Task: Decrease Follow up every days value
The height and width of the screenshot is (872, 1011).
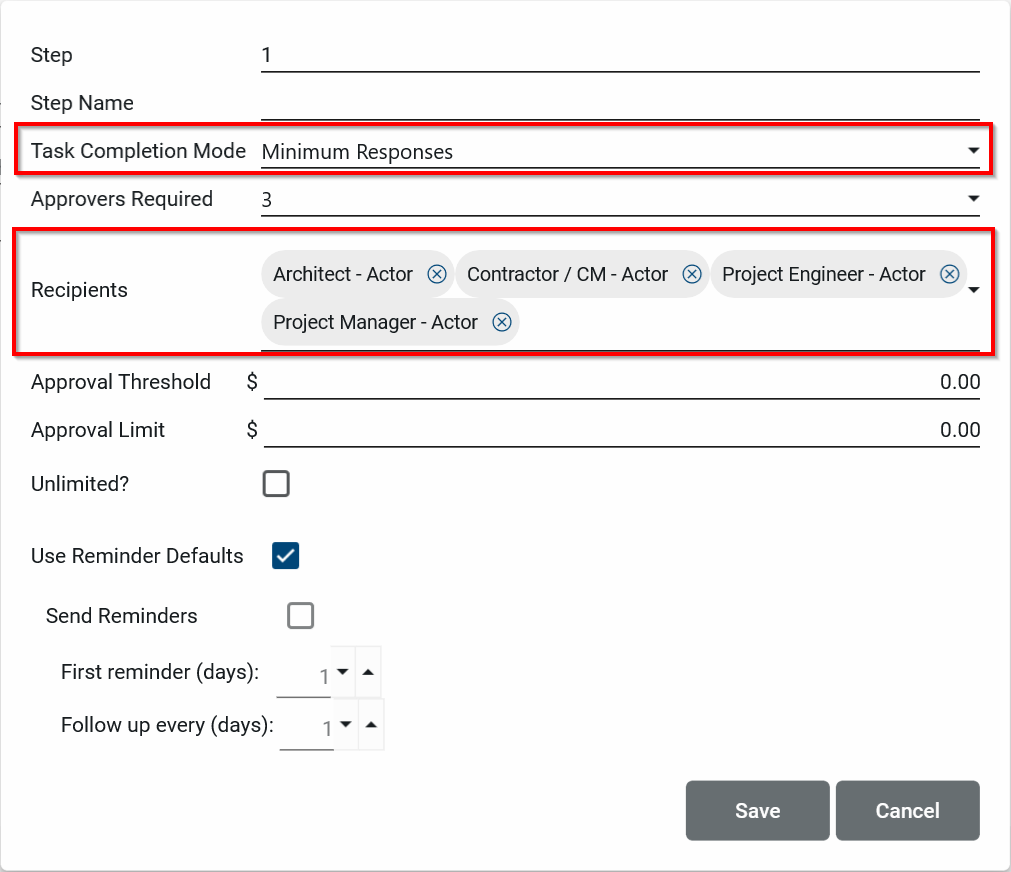Action: click(346, 724)
